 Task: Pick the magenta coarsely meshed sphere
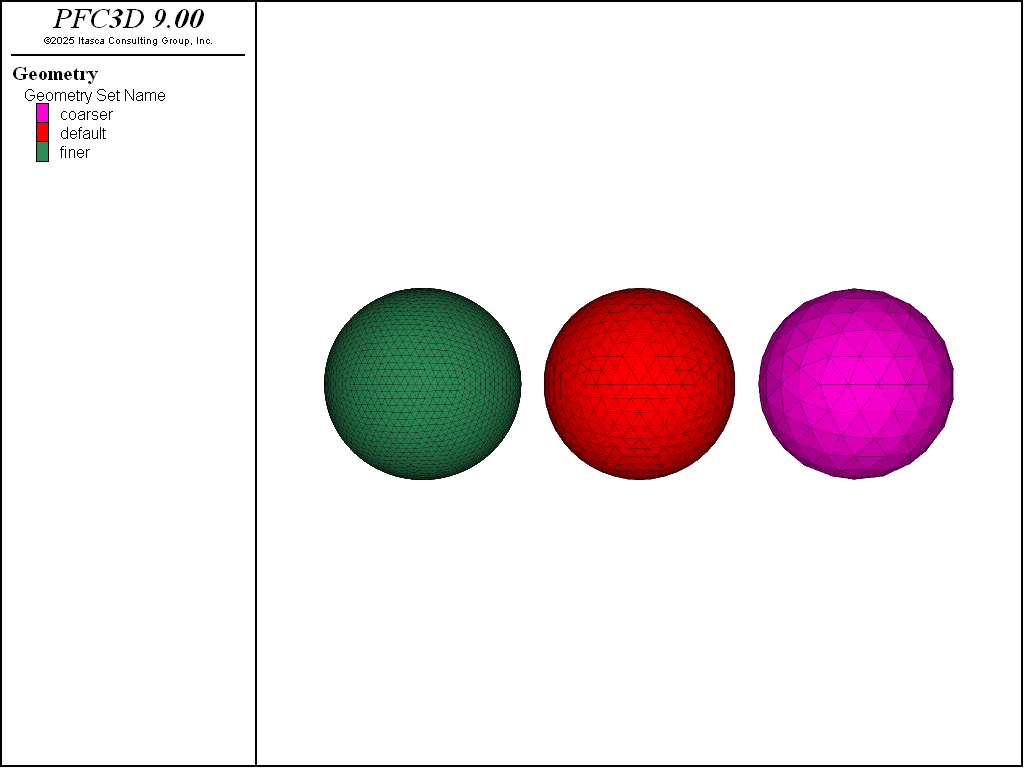pos(856,384)
